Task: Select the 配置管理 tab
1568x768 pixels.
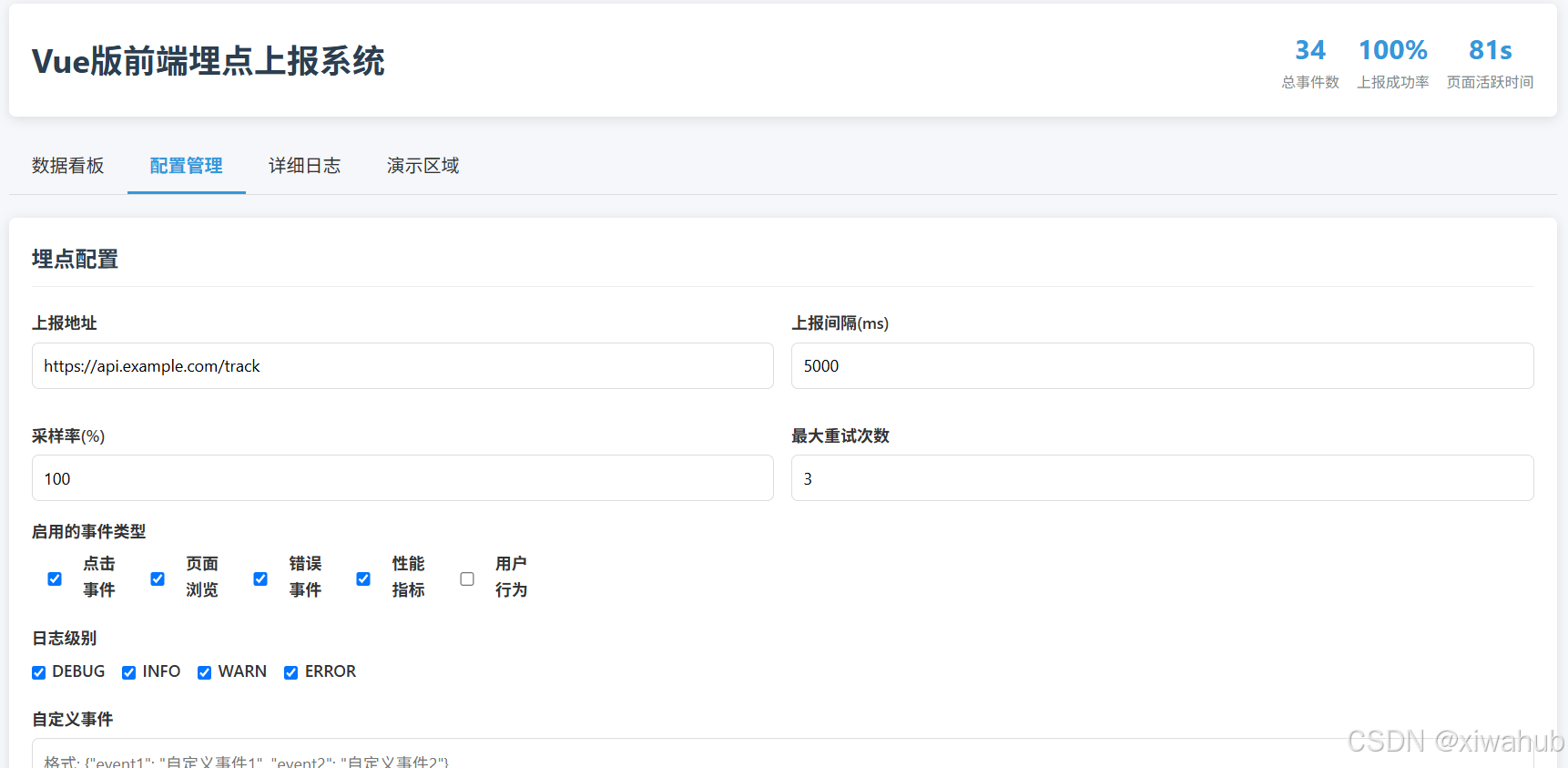Action: point(187,166)
